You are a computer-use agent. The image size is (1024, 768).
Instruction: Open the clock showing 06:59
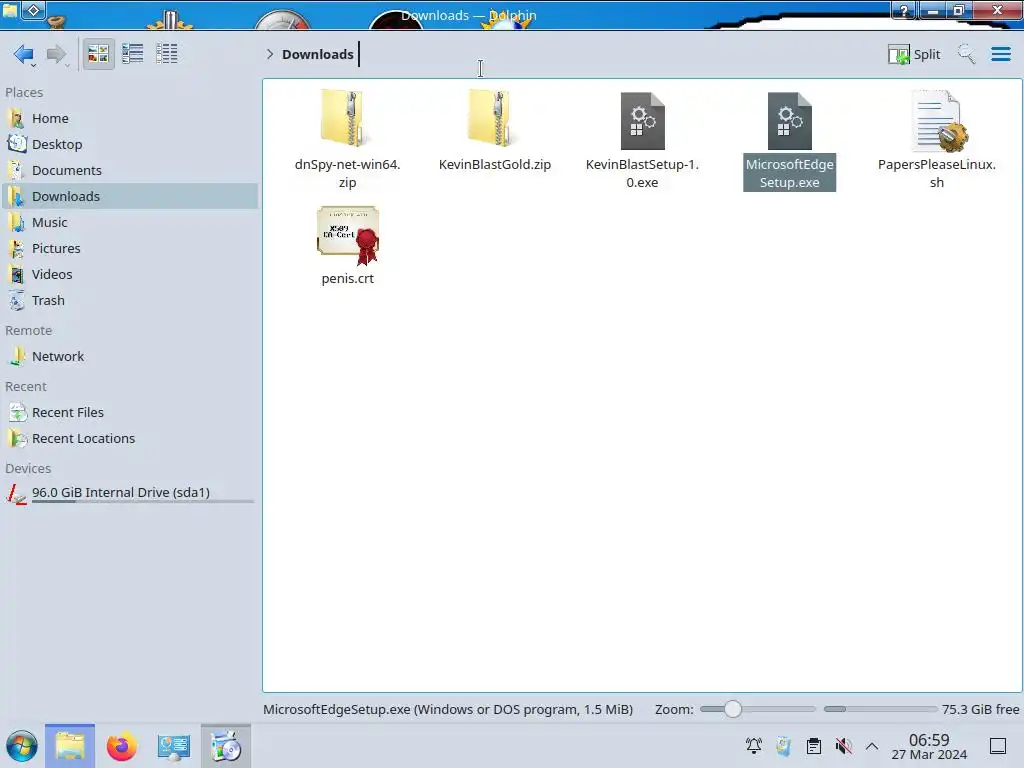929,746
